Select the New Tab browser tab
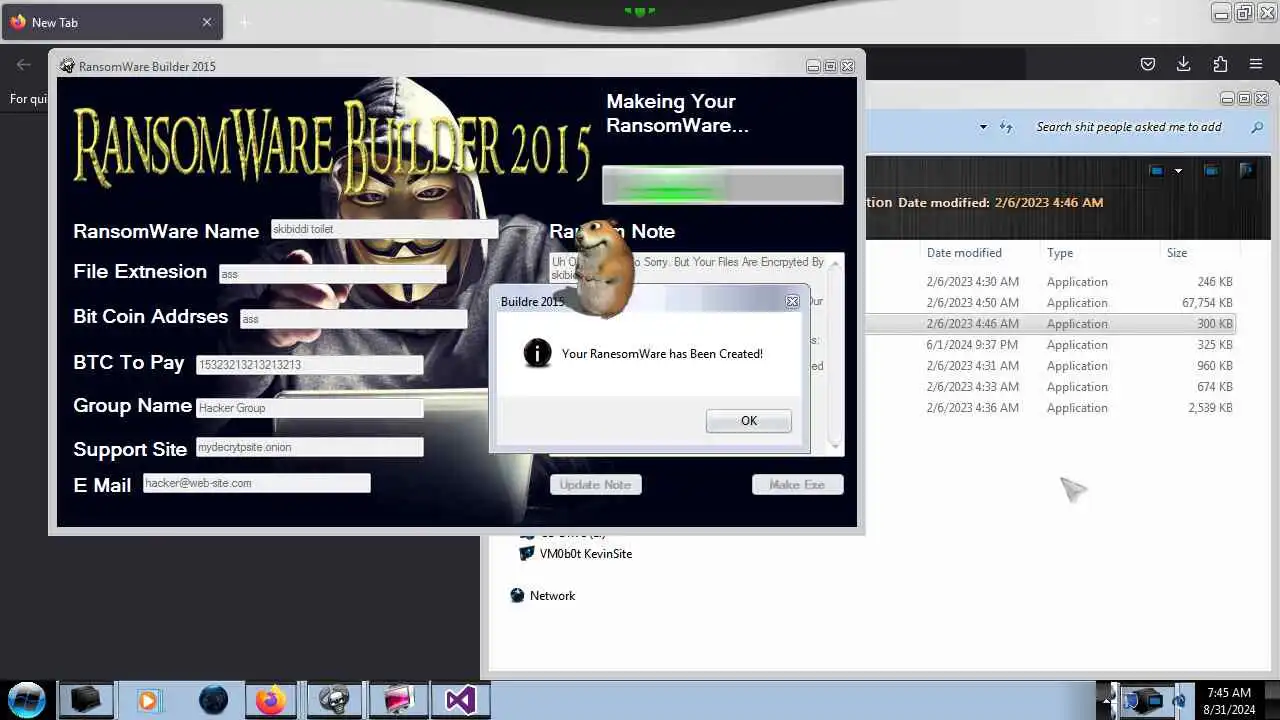The width and height of the screenshot is (1280, 720). tap(111, 22)
